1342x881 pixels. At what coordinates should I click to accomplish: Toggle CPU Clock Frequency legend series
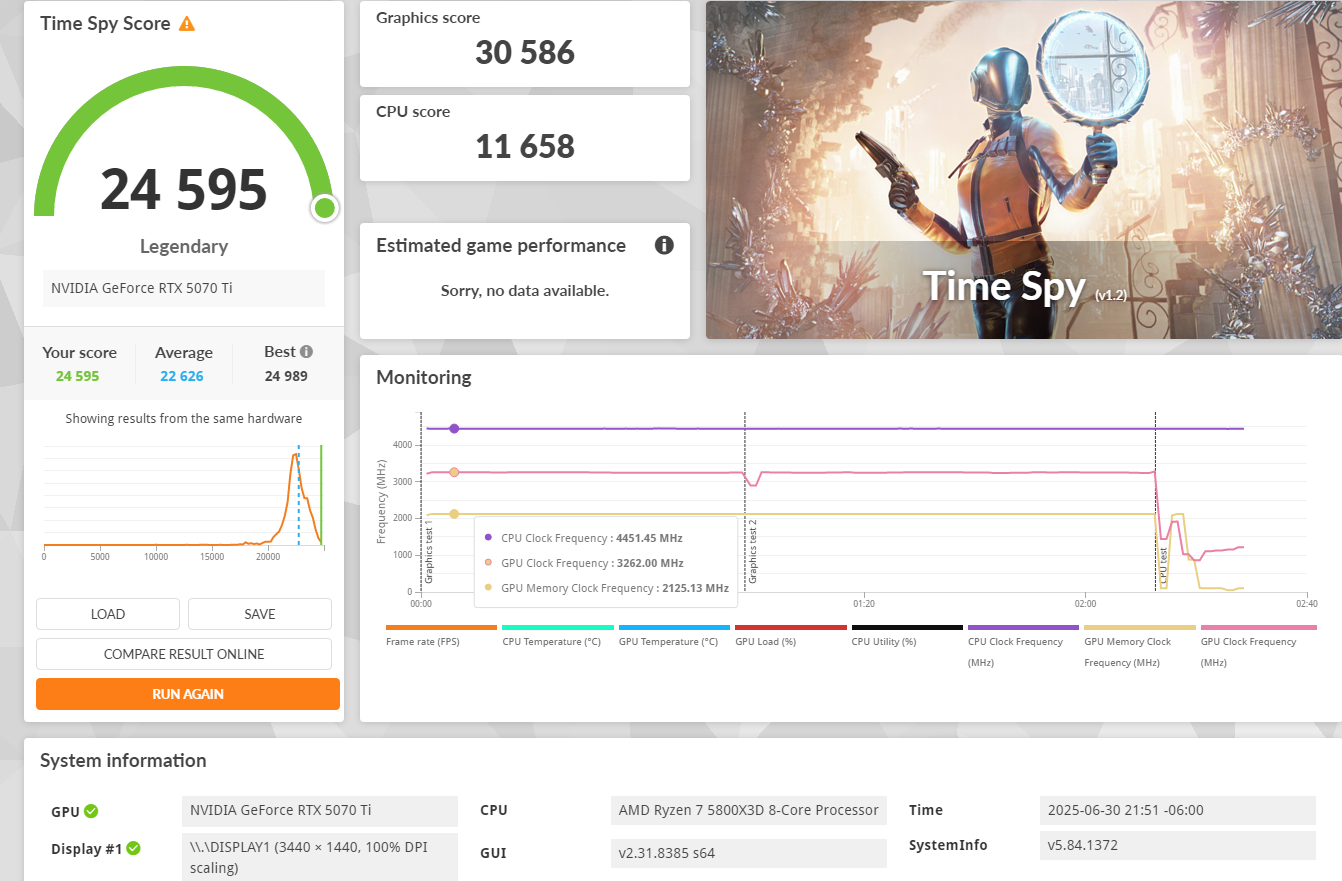pos(1023,646)
